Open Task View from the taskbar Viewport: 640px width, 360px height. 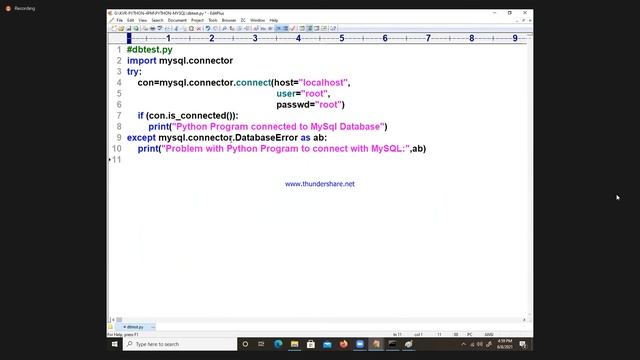[x=261, y=344]
